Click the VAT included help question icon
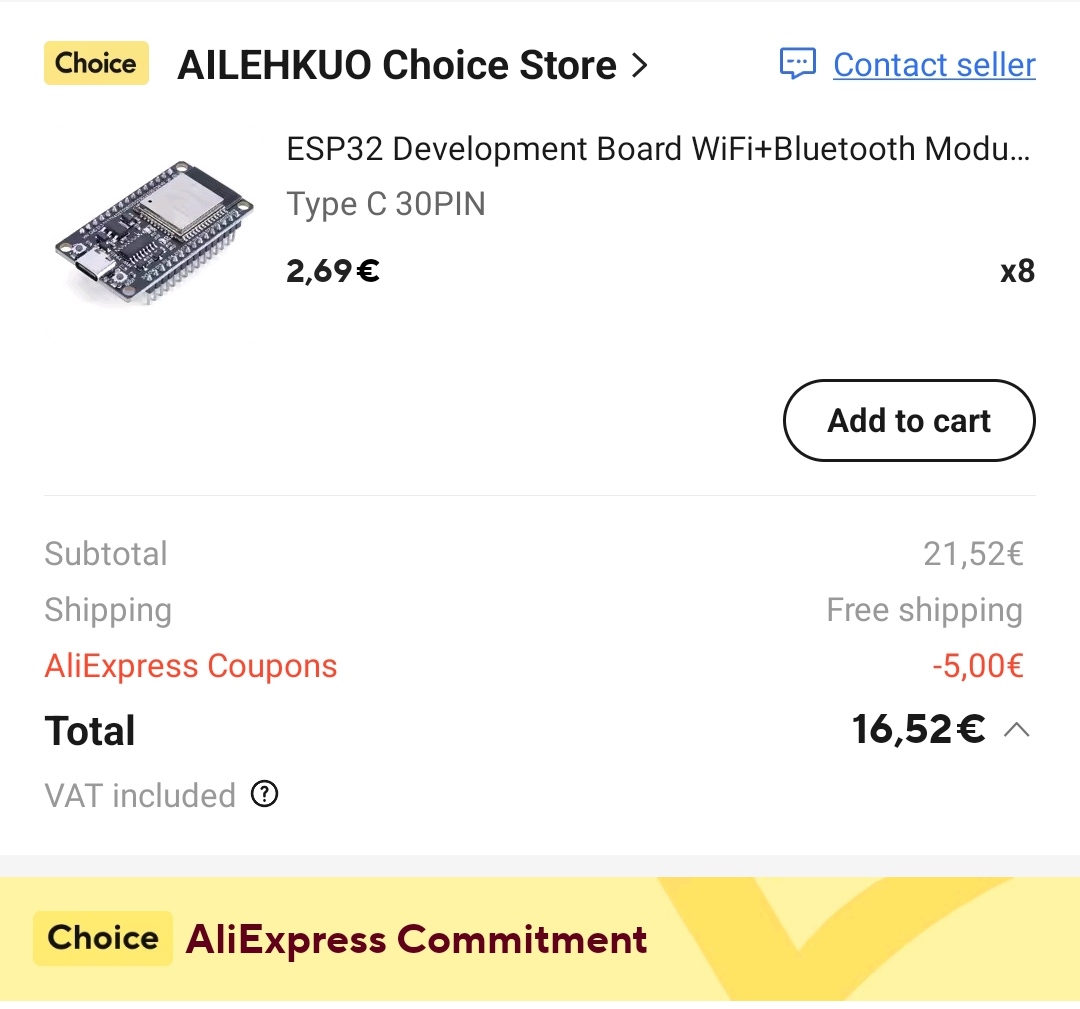 pos(264,795)
